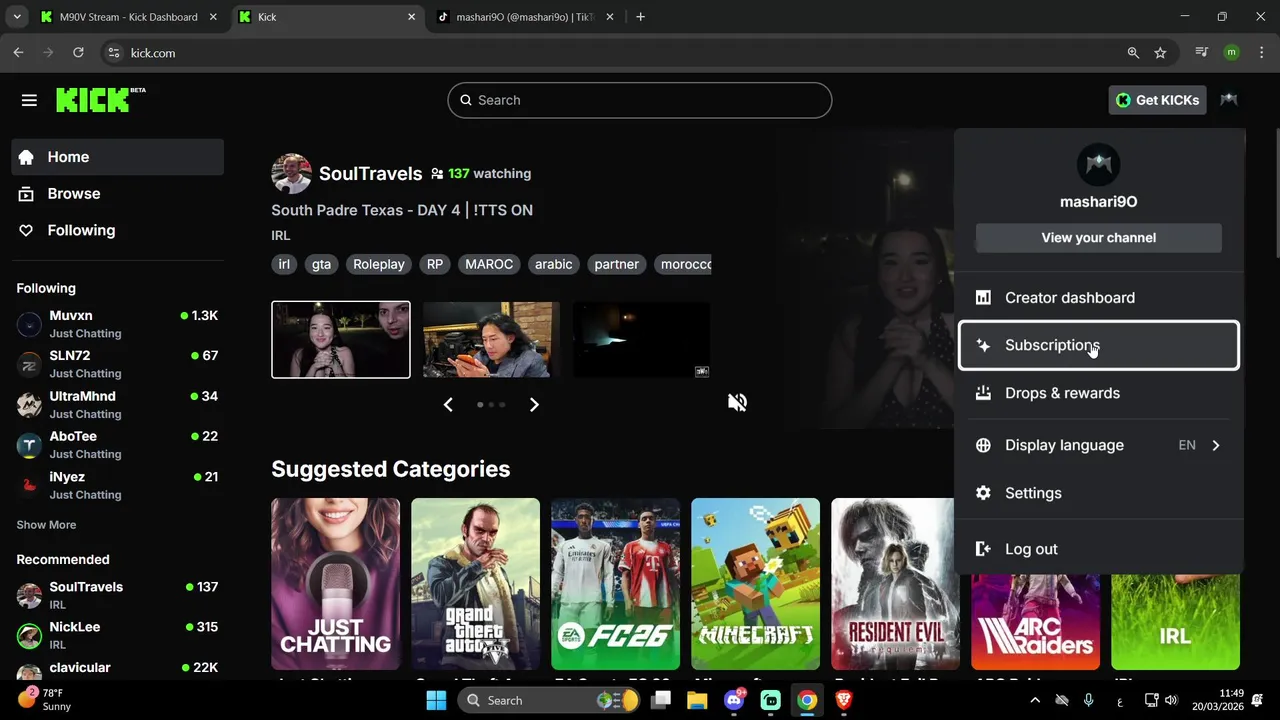Open Minecraft category card
The height and width of the screenshot is (720, 1280).
(756, 584)
